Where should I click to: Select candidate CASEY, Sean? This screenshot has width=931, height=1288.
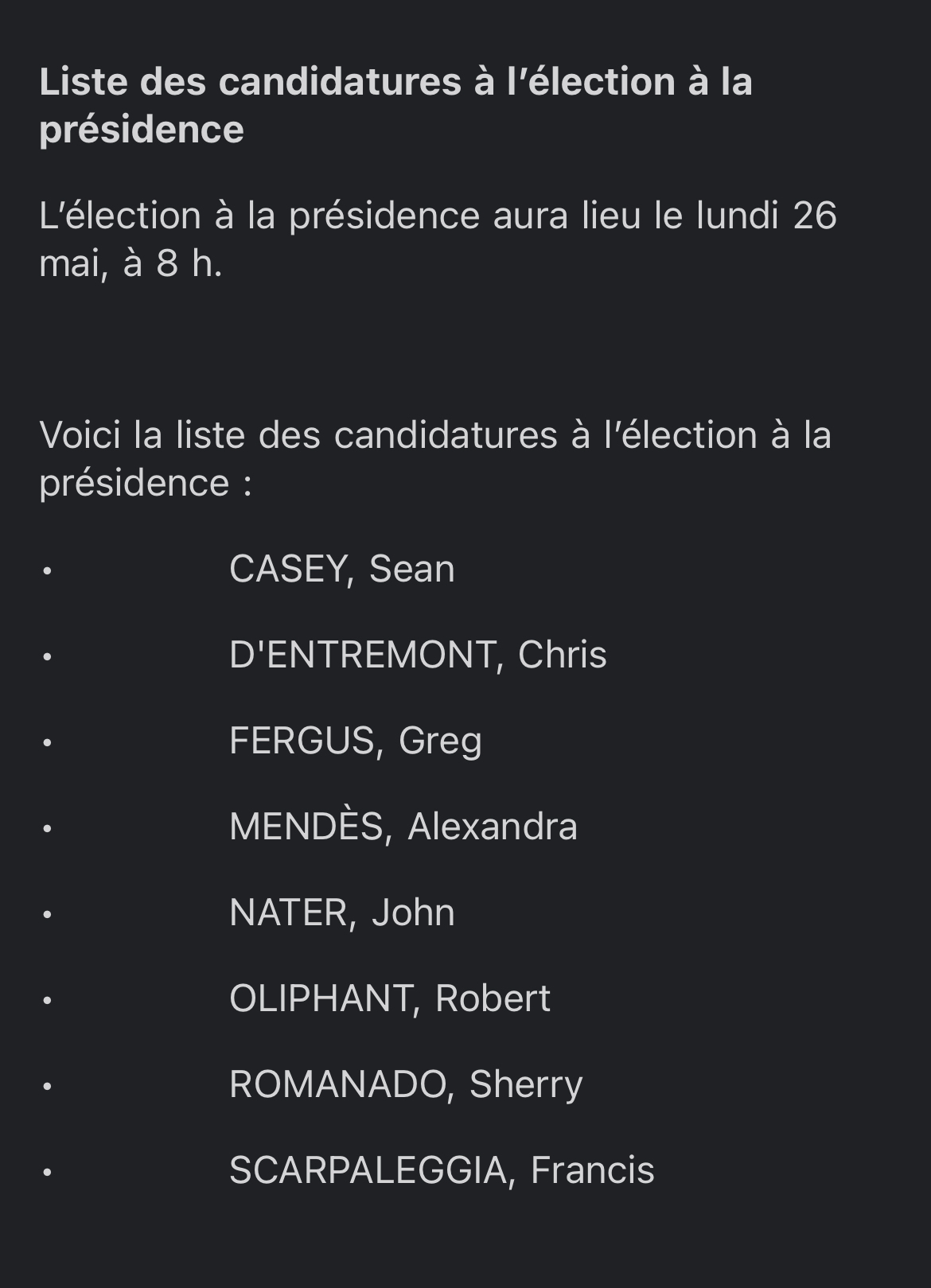341,569
